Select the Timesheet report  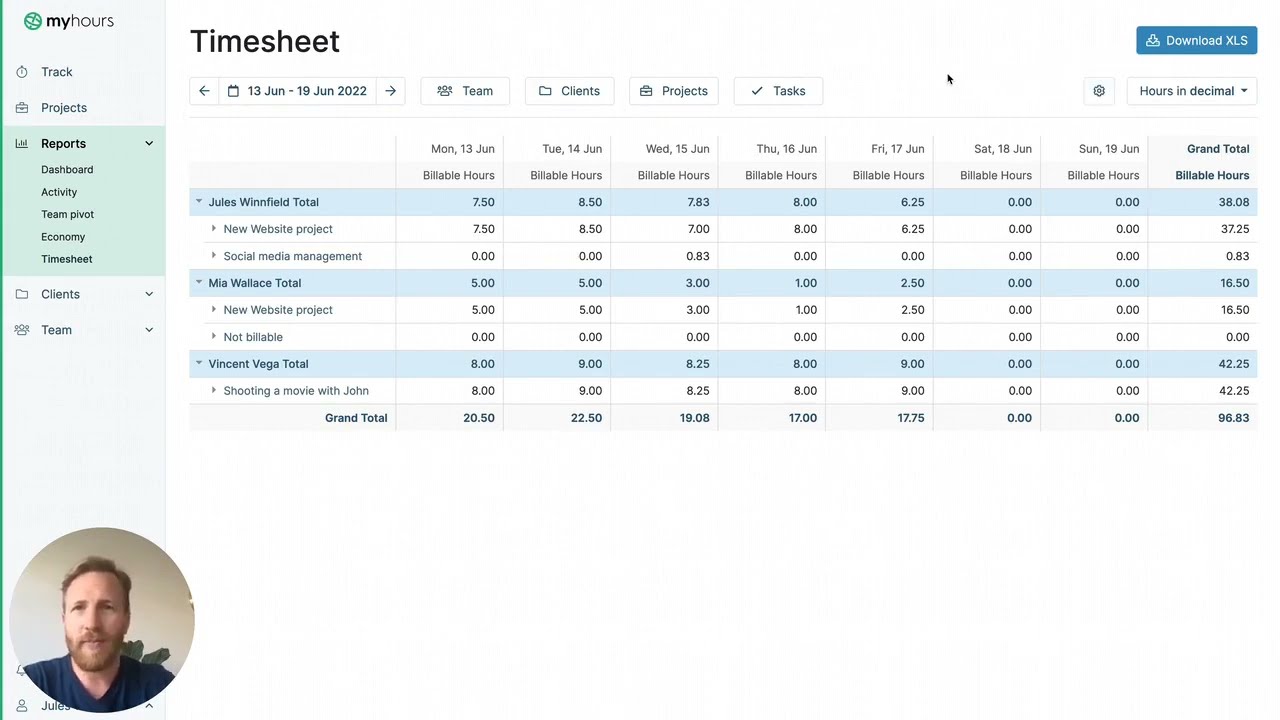[67, 259]
